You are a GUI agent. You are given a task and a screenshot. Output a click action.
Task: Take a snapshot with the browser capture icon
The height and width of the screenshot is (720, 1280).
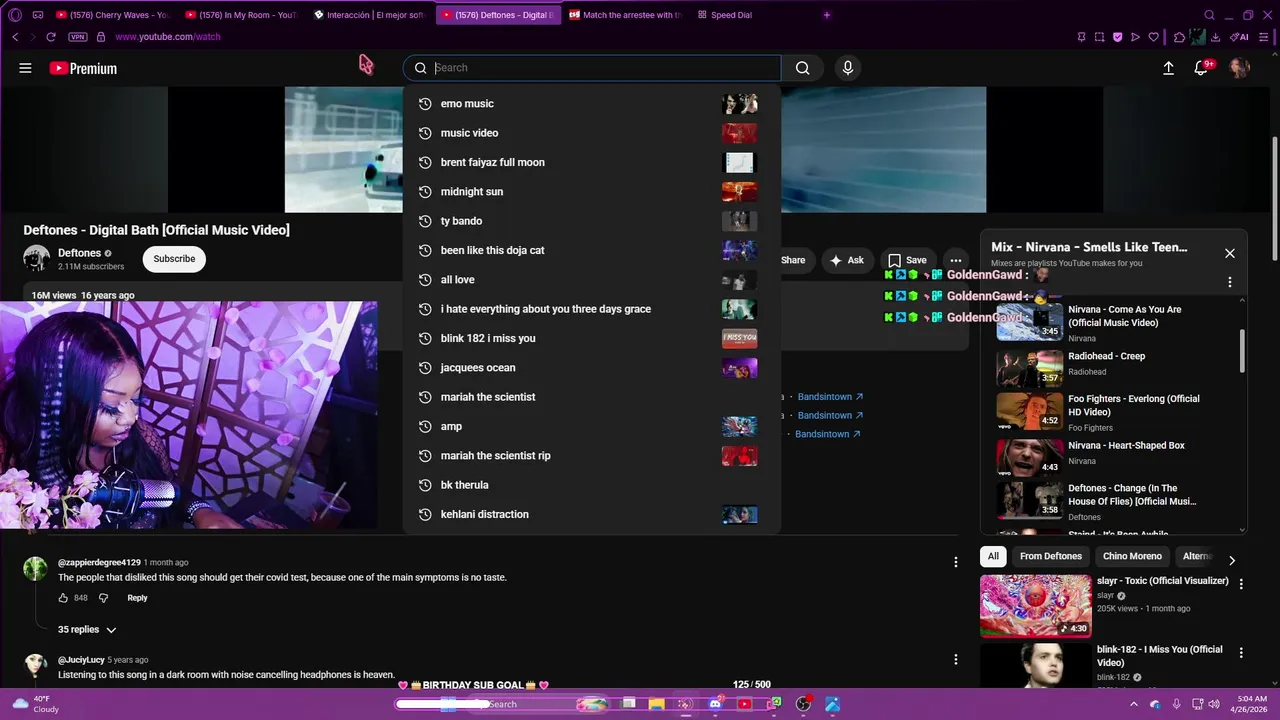point(1099,37)
